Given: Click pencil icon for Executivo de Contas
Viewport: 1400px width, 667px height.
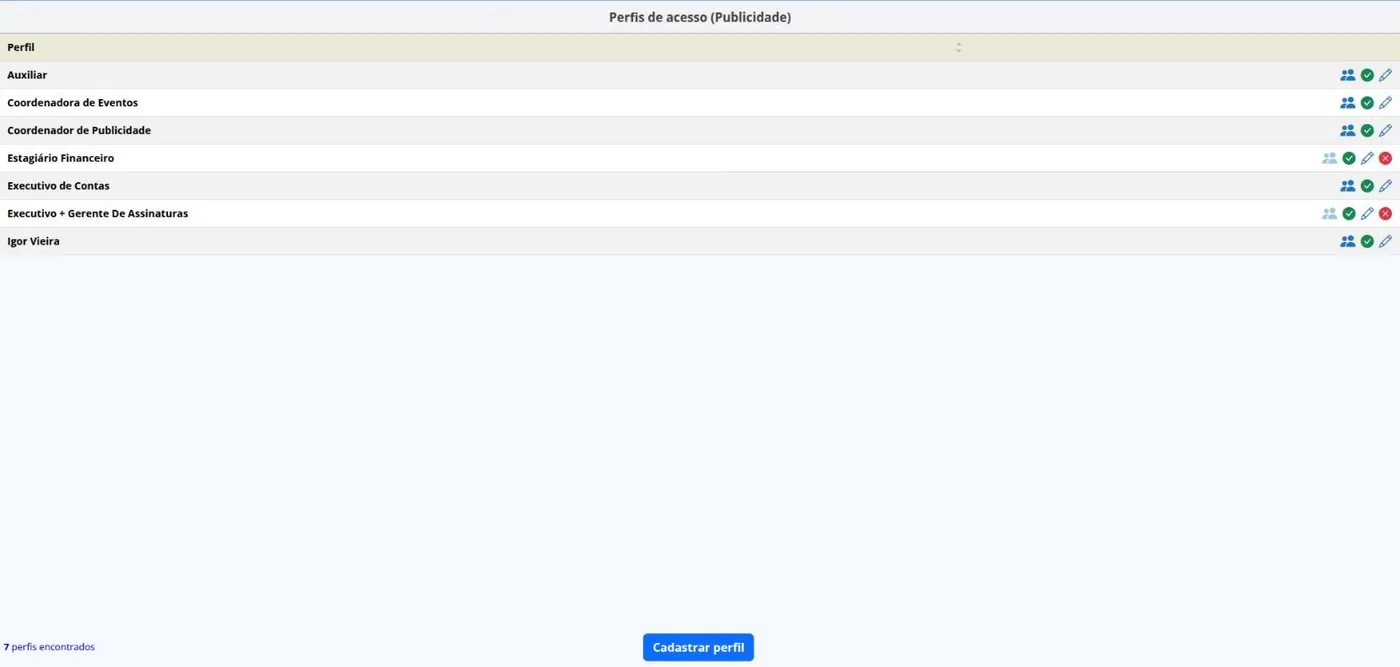Looking at the screenshot, I should coord(1385,186).
